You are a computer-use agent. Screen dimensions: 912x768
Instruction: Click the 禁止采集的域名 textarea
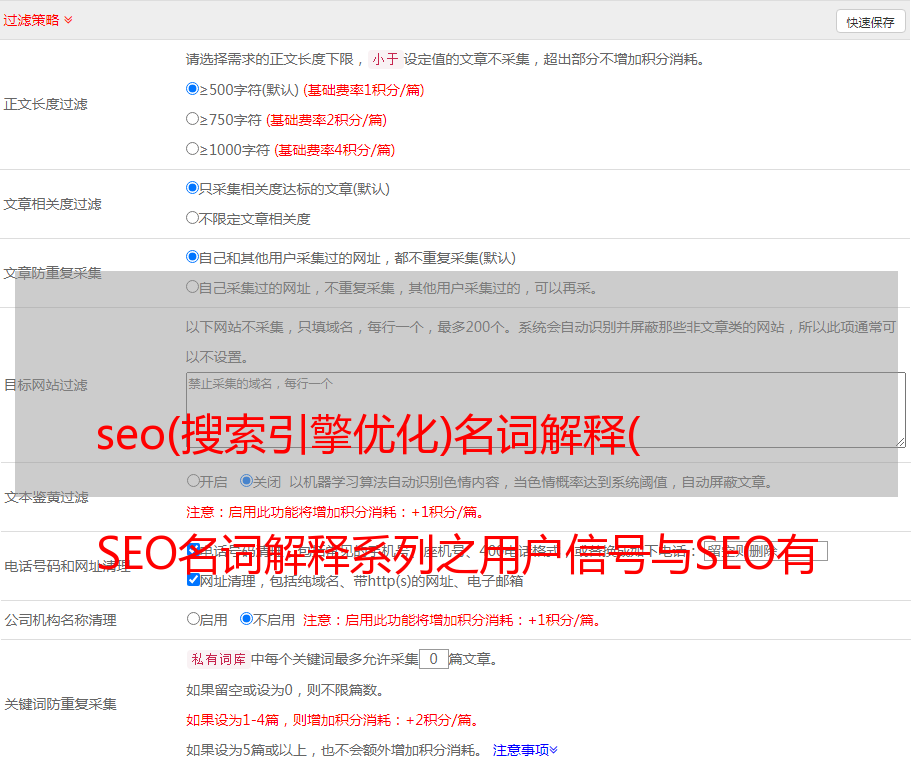pyautogui.click(x=546, y=410)
